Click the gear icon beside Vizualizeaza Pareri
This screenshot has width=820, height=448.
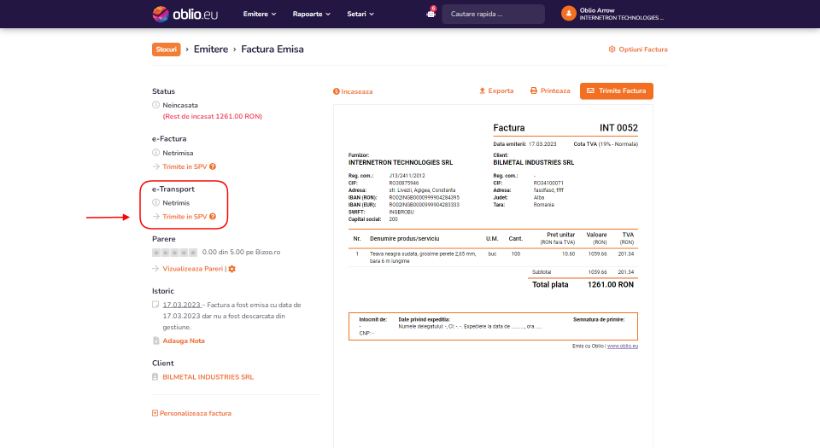point(232,269)
